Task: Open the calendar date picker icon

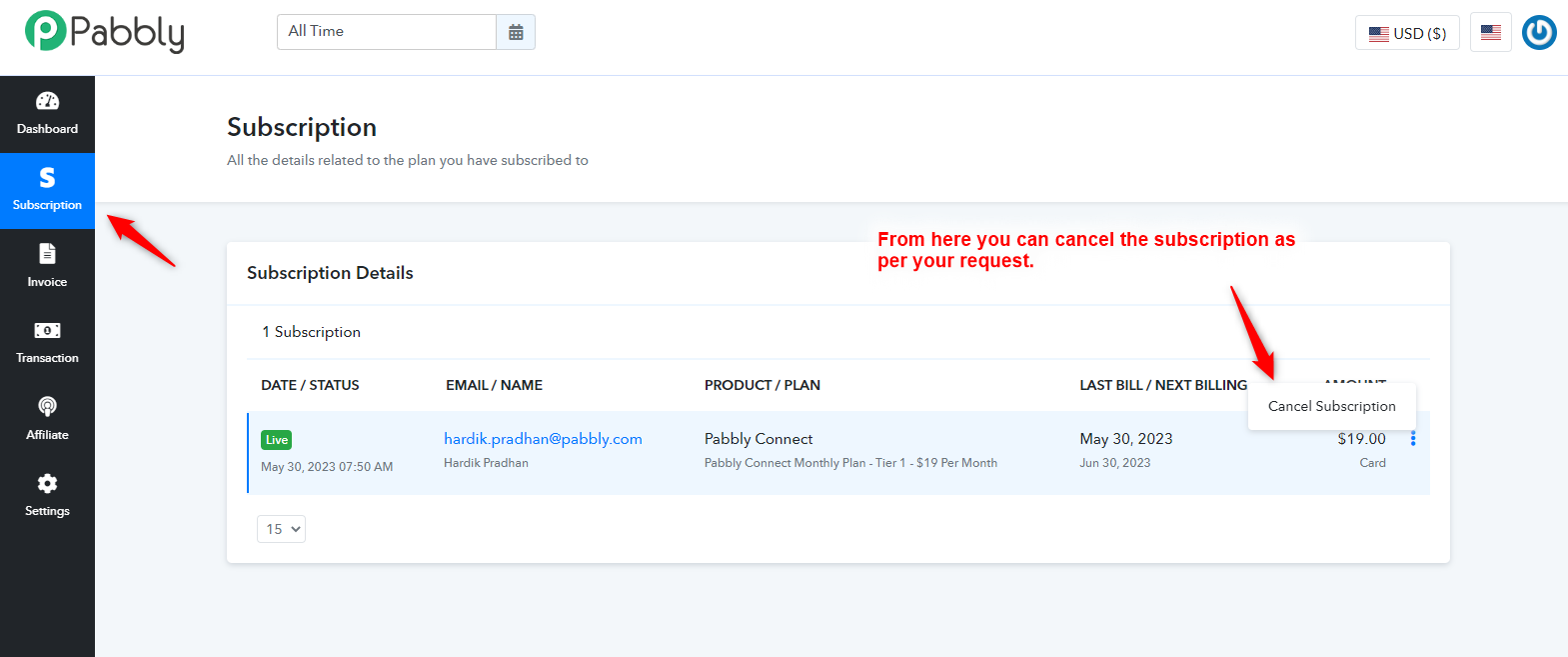Action: coord(516,32)
